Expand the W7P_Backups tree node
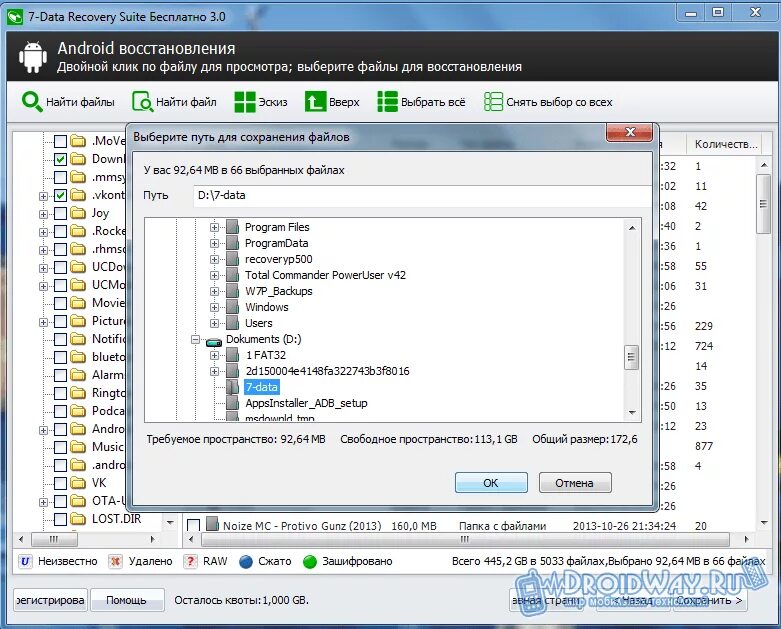 pyautogui.click(x=214, y=291)
